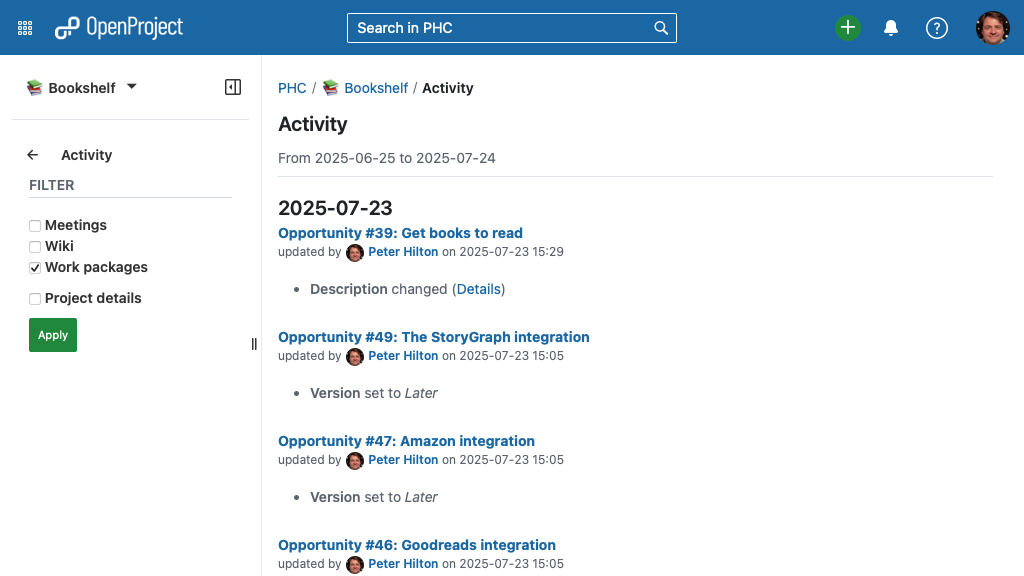Uncheck the Work packages filter
Image resolution: width=1024 pixels, height=576 pixels.
point(35,268)
